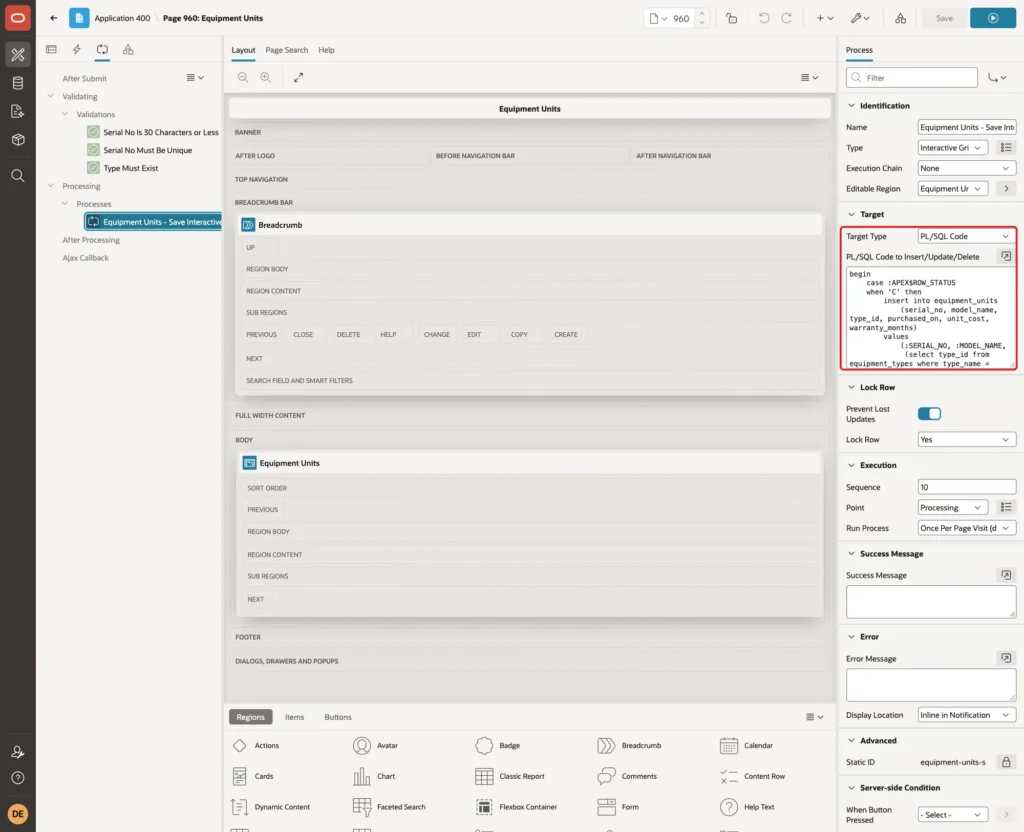Open the Run Process dropdown
This screenshot has width=1024, height=832.
(x=966, y=528)
